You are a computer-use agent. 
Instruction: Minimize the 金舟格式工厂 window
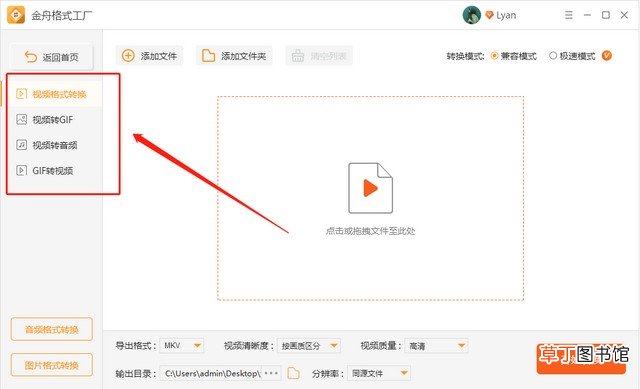pos(587,15)
